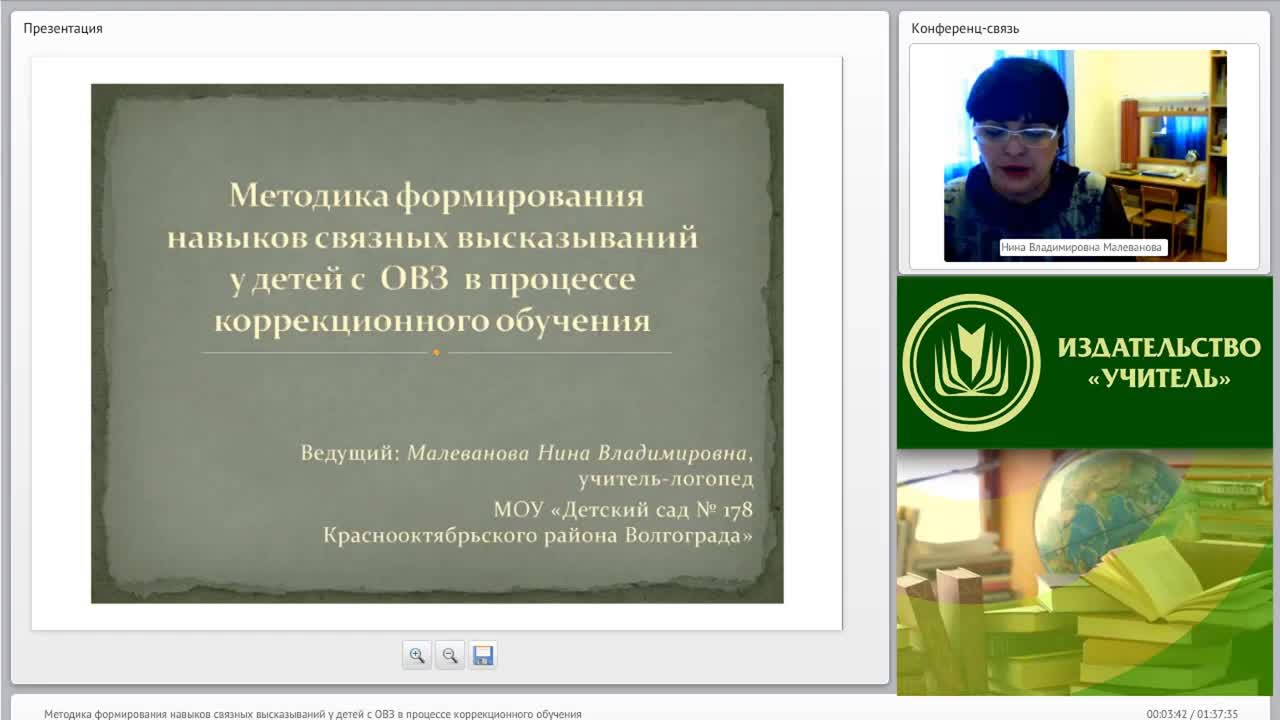Click the presenter's webcam video
The width and height of the screenshot is (1280, 720).
1085,156
